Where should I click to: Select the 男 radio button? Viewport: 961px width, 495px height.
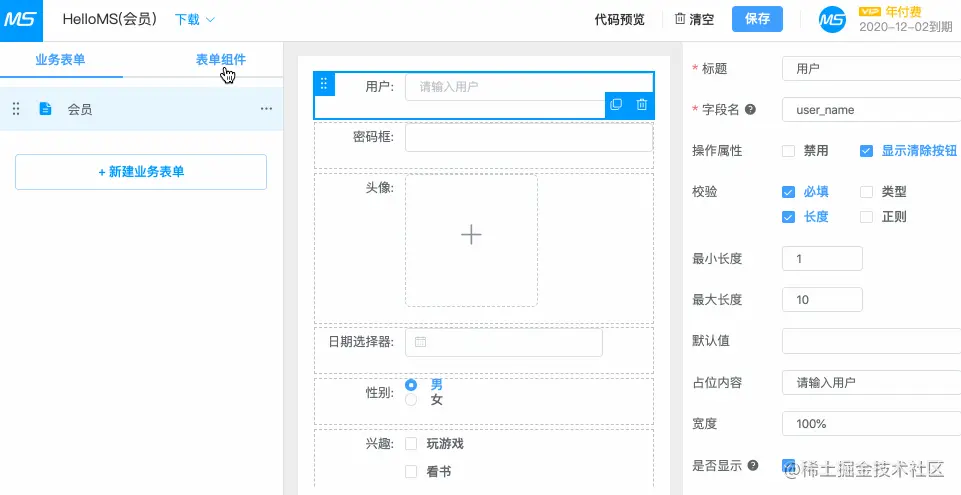point(411,385)
